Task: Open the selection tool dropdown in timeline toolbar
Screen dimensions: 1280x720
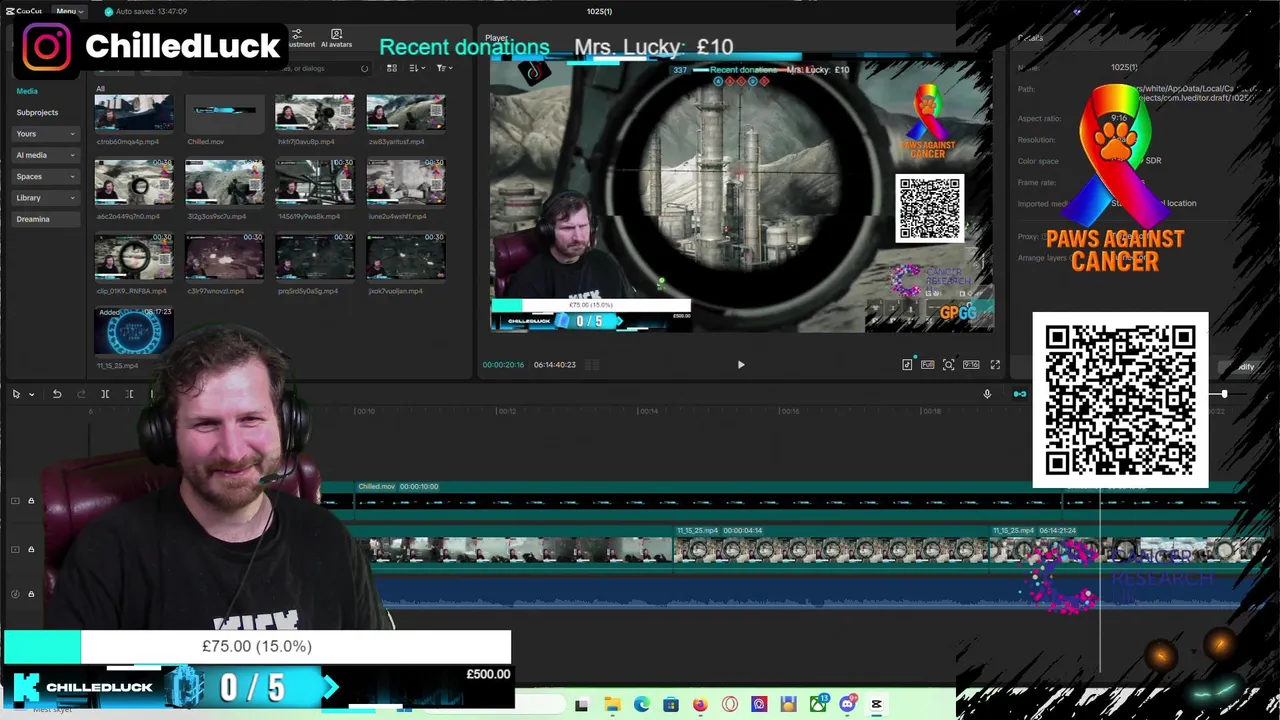Action: click(32, 394)
